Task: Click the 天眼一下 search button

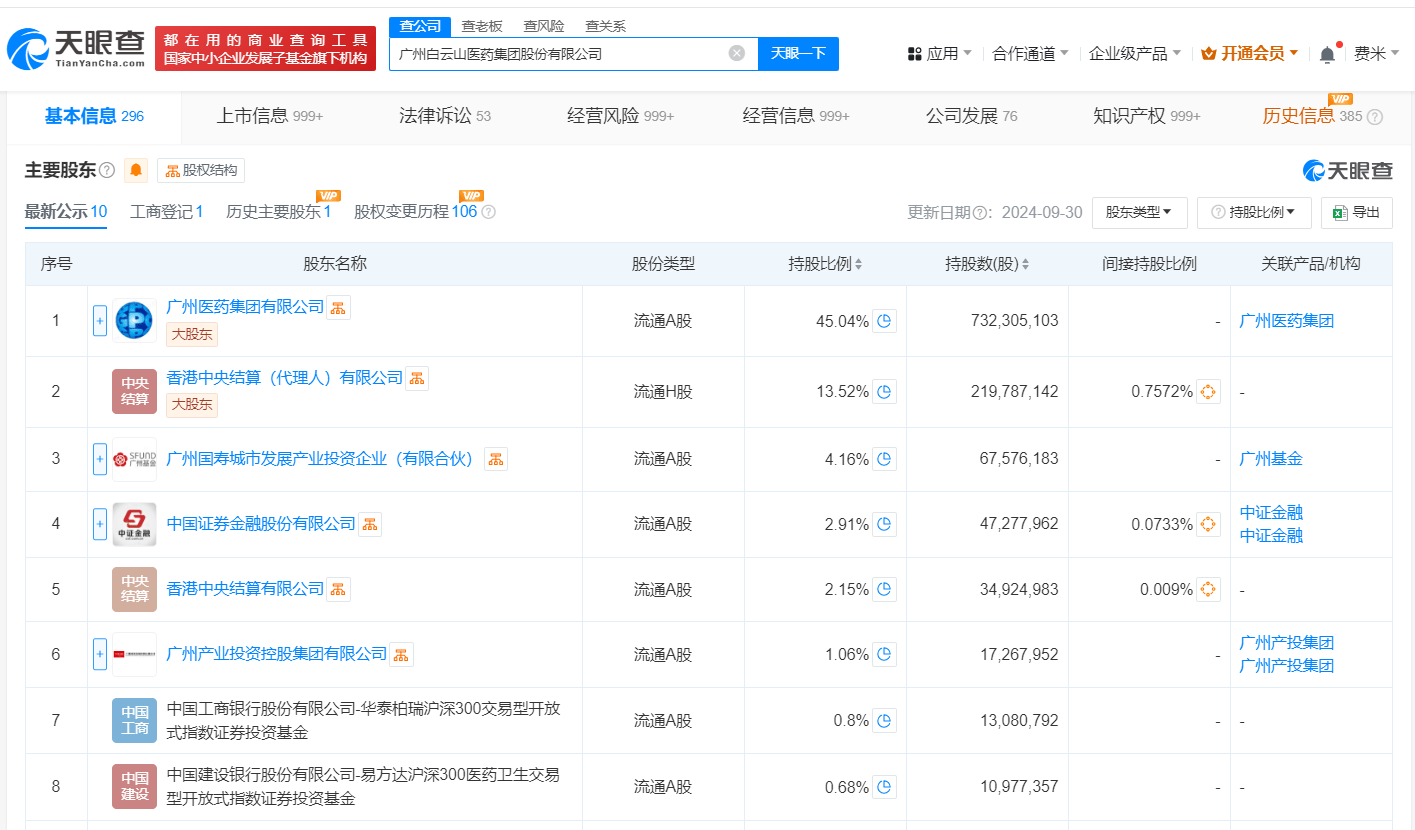Action: pos(798,54)
